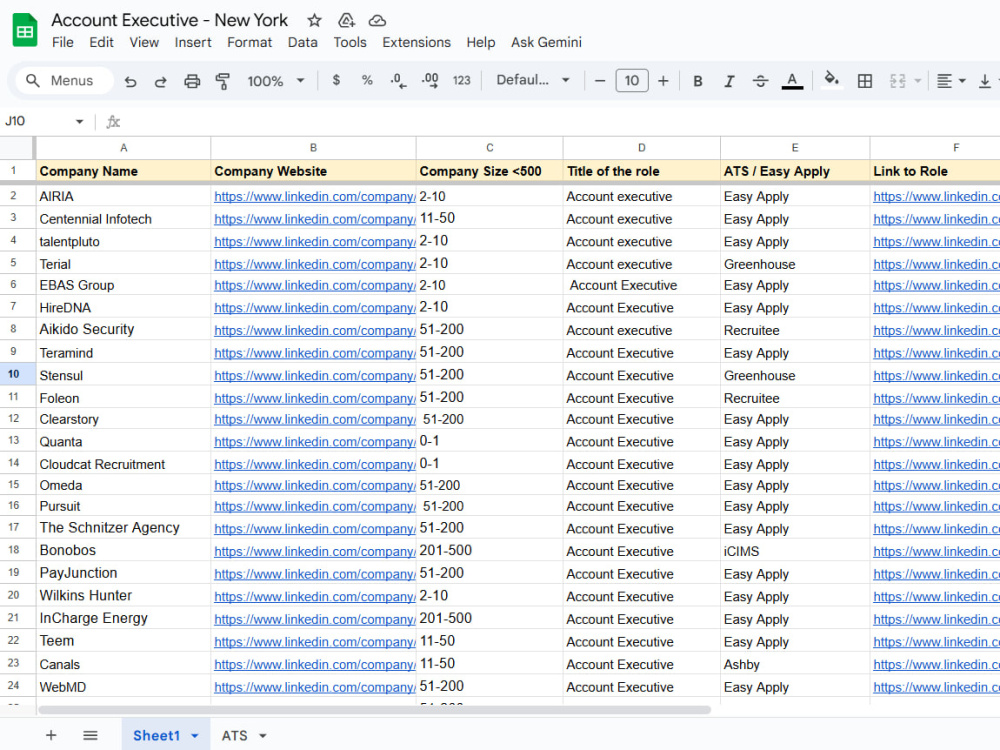Activate the paint format tool
This screenshot has width=1000, height=750.
[x=223, y=81]
